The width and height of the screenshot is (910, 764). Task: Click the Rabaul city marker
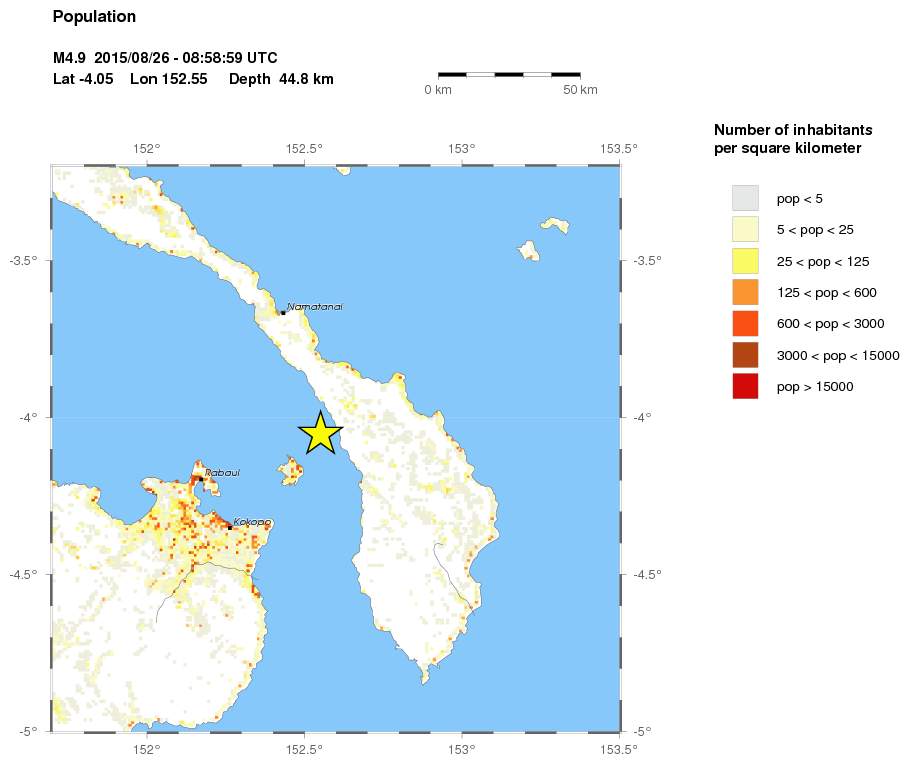[x=201, y=479]
